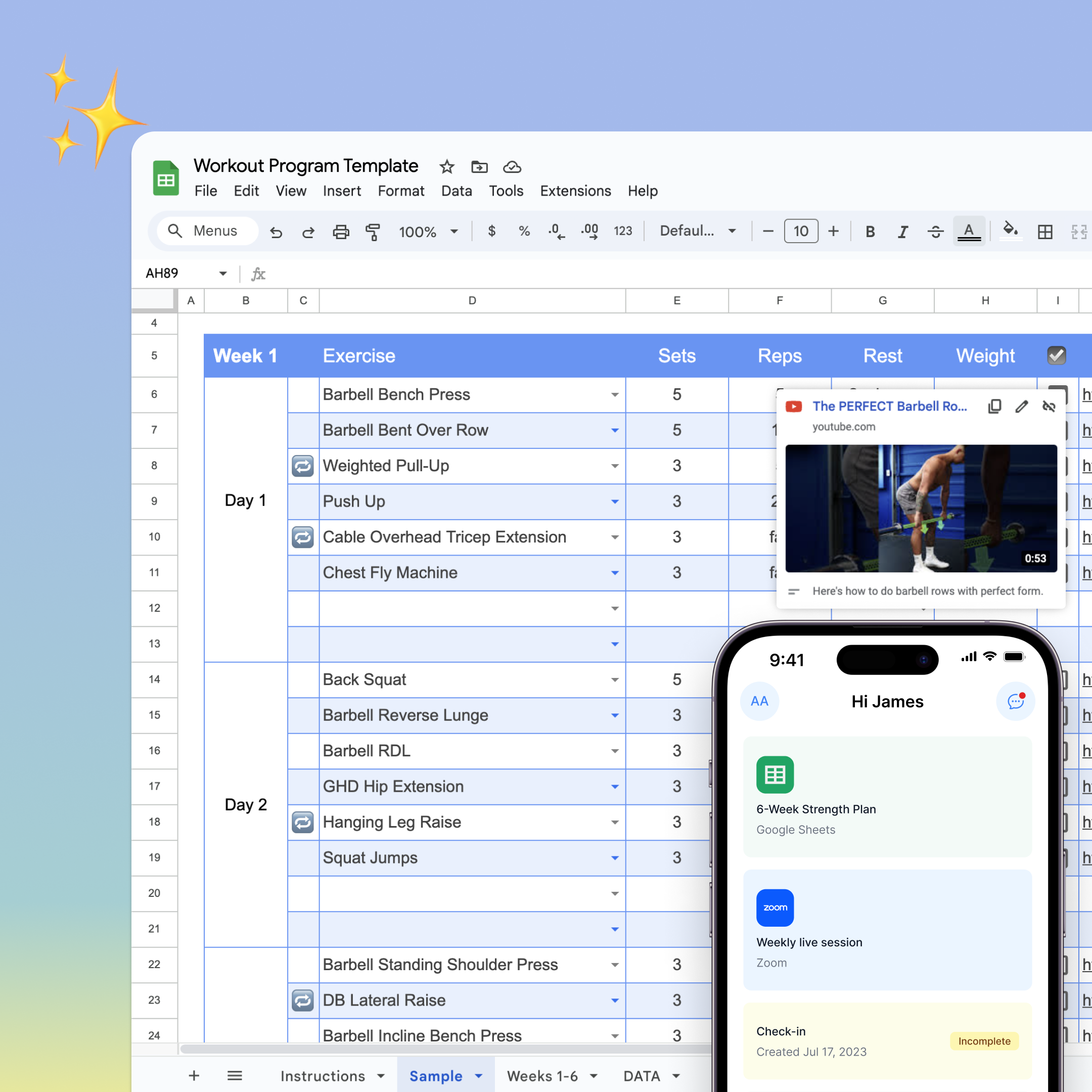Click the merge cells icon
Viewport: 1092px width, 1092px height.
(1078, 232)
